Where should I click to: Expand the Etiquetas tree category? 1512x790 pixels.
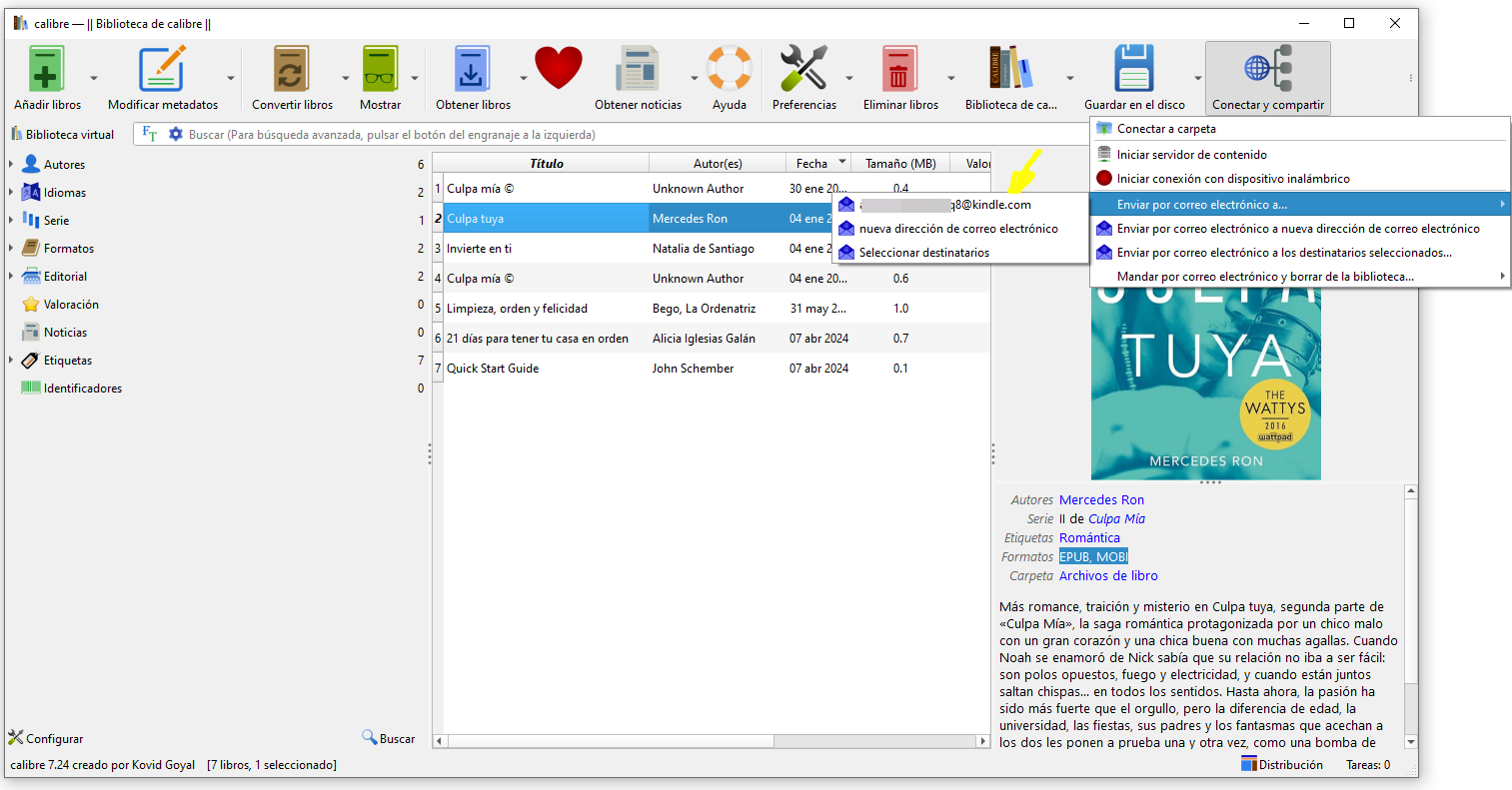click(11, 360)
